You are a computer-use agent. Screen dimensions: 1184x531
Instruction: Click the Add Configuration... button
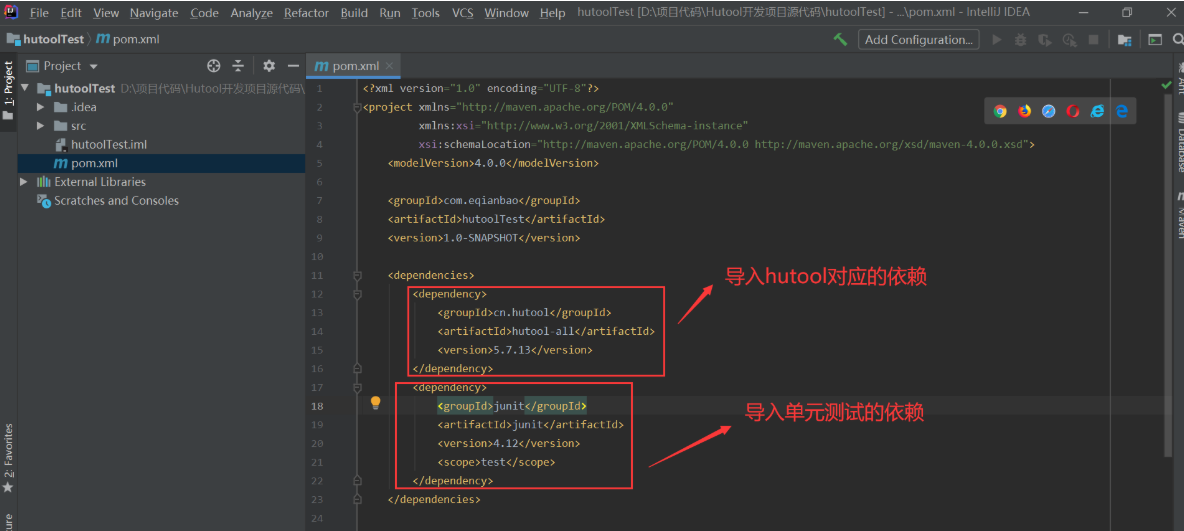(918, 39)
